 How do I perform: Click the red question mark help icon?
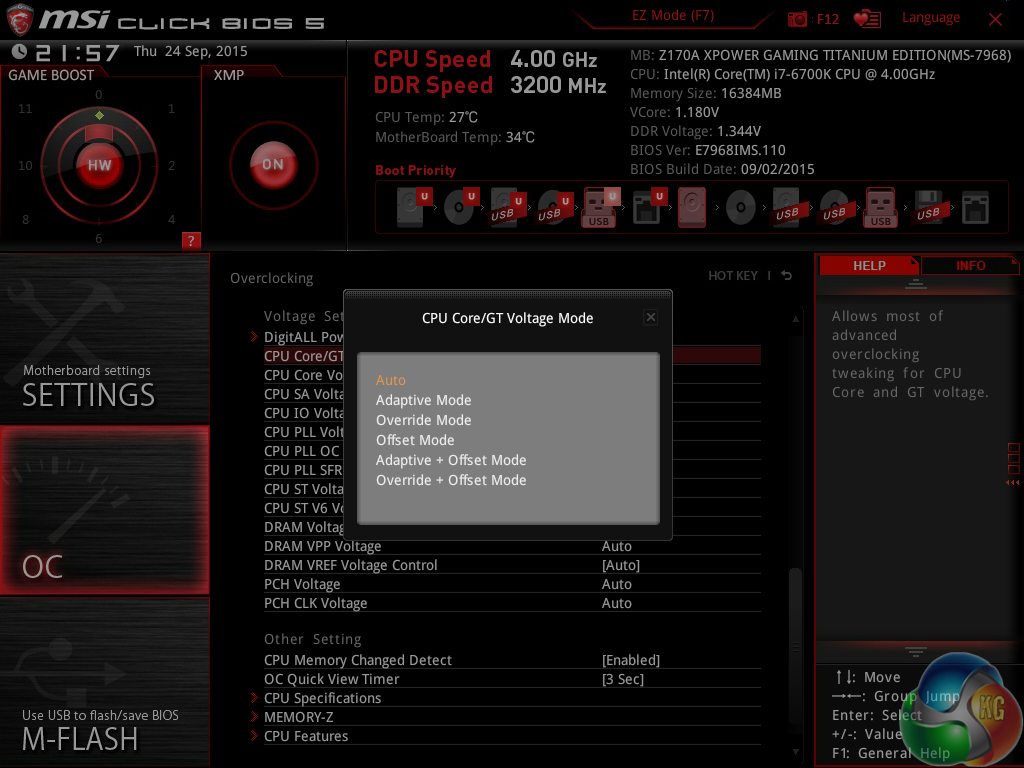point(191,240)
